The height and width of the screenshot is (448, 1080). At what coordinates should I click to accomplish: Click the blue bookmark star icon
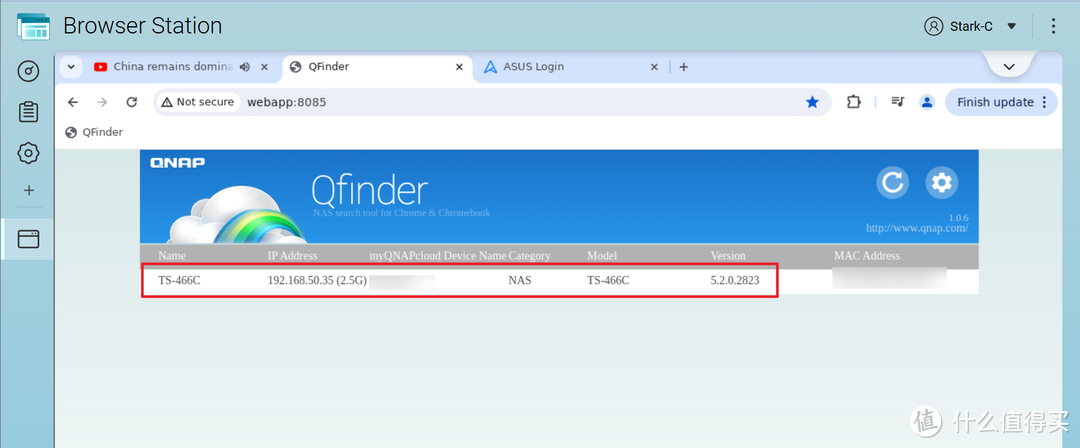[x=813, y=102]
